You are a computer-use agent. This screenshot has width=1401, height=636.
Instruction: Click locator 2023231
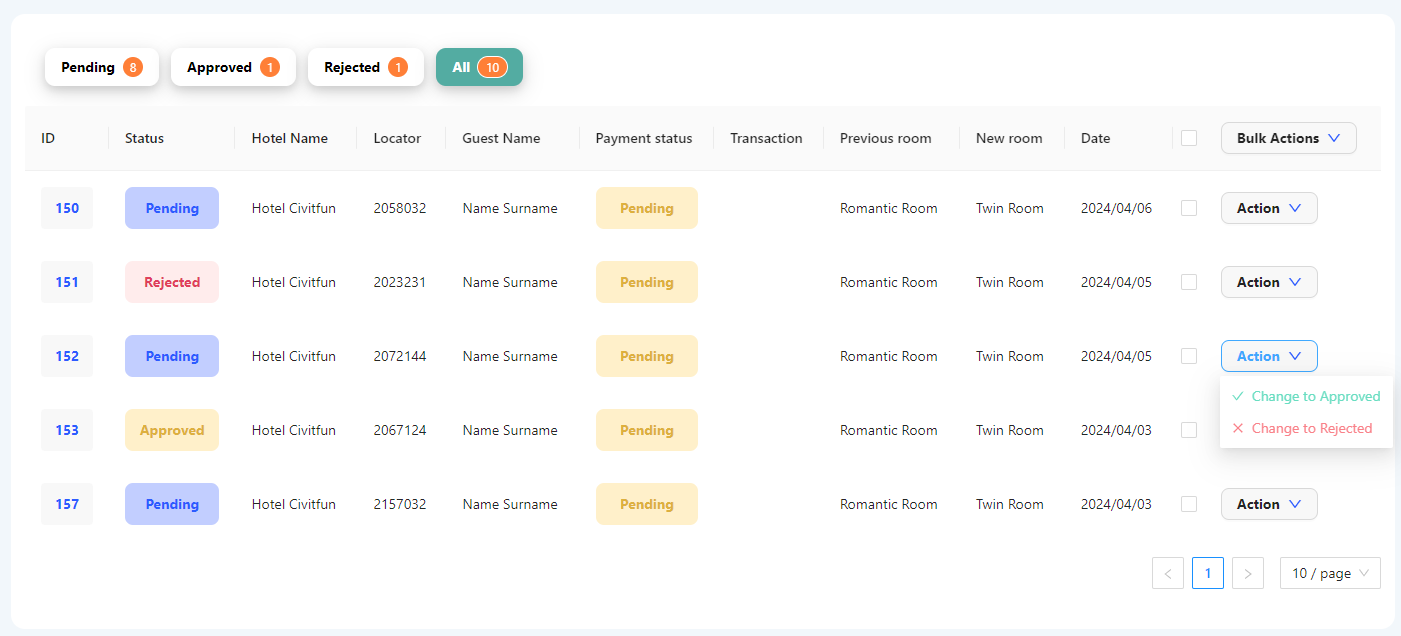400,282
